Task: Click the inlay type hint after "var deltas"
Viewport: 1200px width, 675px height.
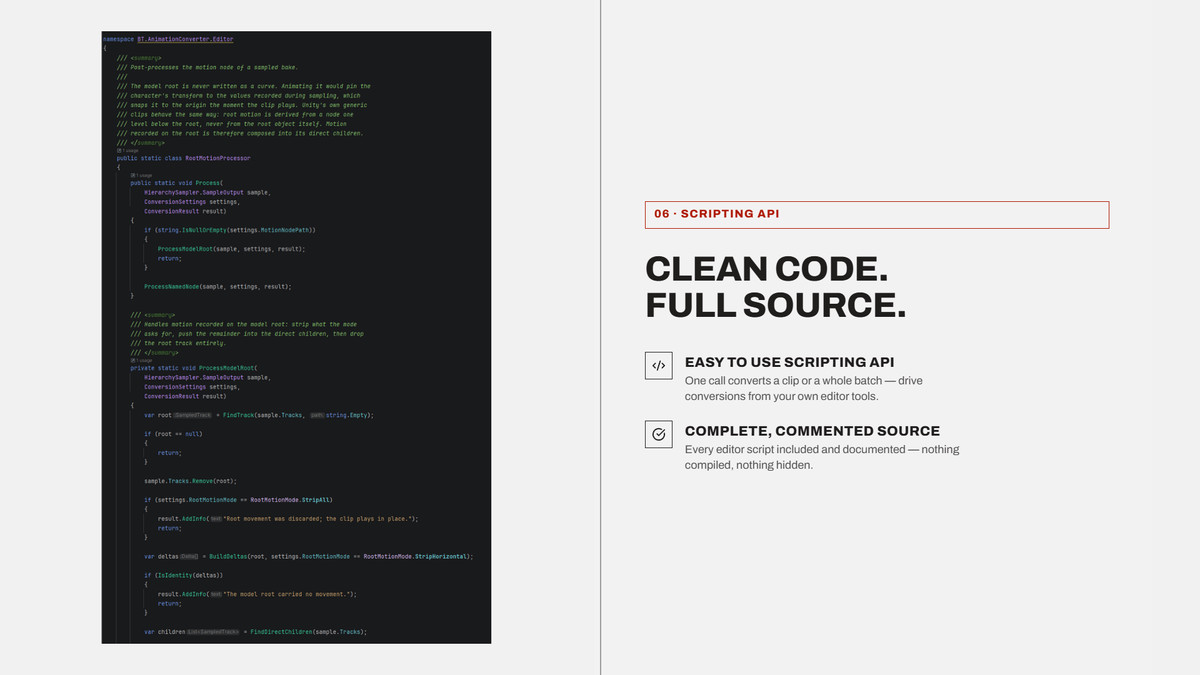Action: coord(189,556)
